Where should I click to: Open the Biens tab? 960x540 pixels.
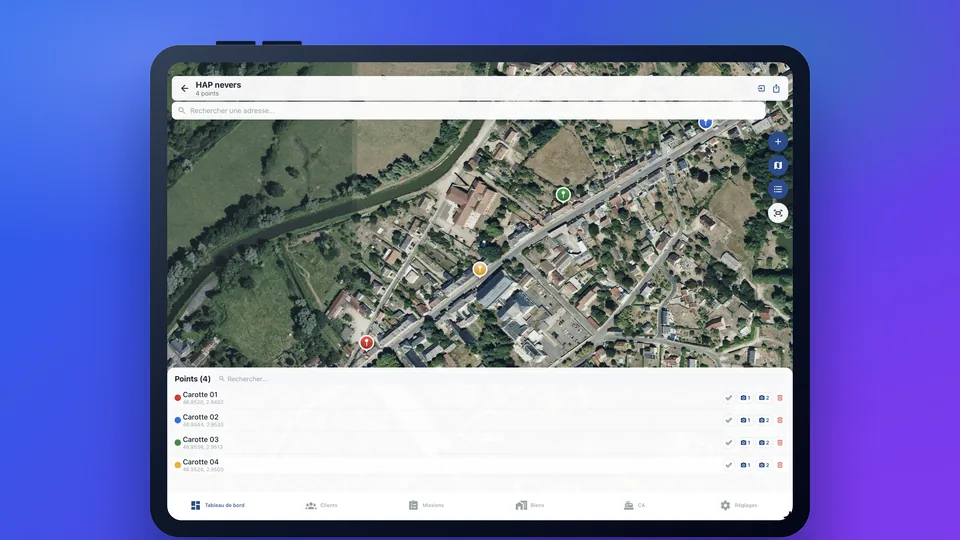pyautogui.click(x=530, y=506)
